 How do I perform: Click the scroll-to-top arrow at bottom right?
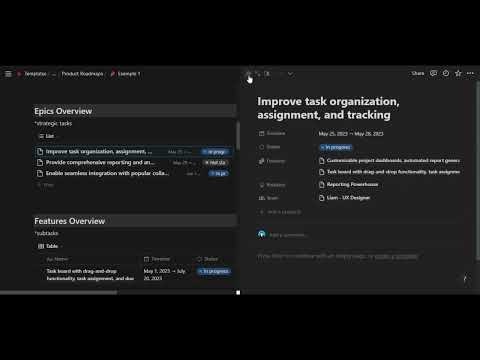[465, 279]
